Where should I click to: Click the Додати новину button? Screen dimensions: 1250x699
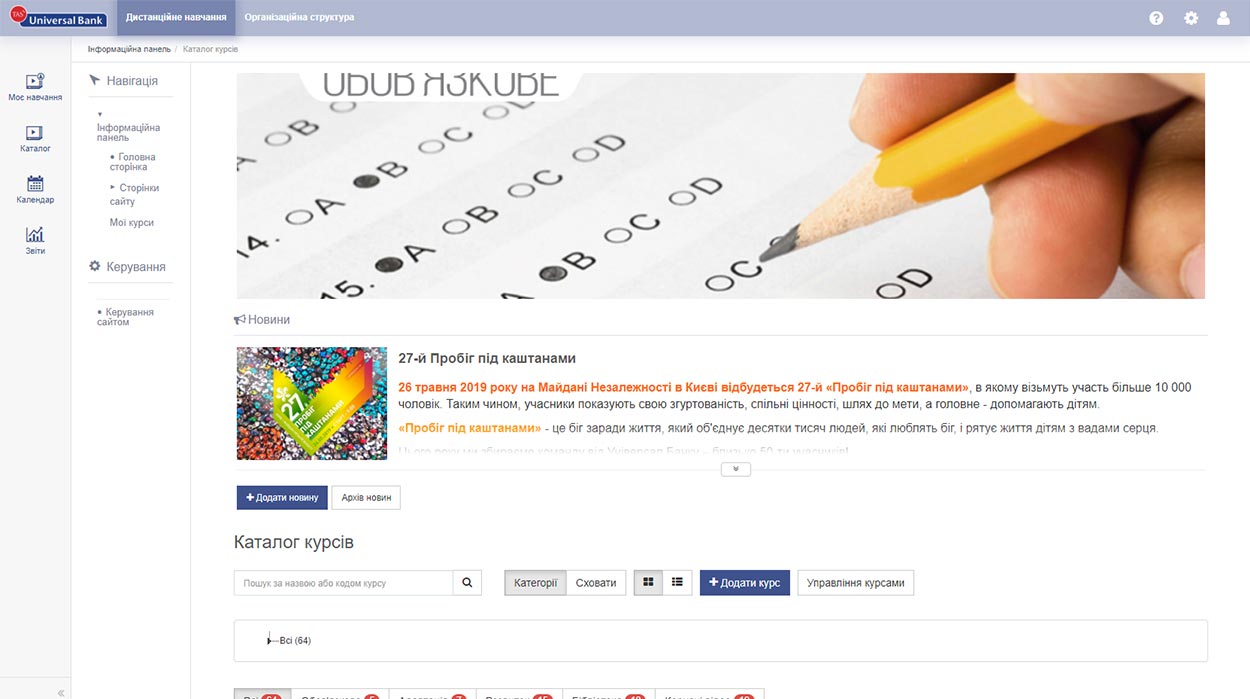[282, 498]
